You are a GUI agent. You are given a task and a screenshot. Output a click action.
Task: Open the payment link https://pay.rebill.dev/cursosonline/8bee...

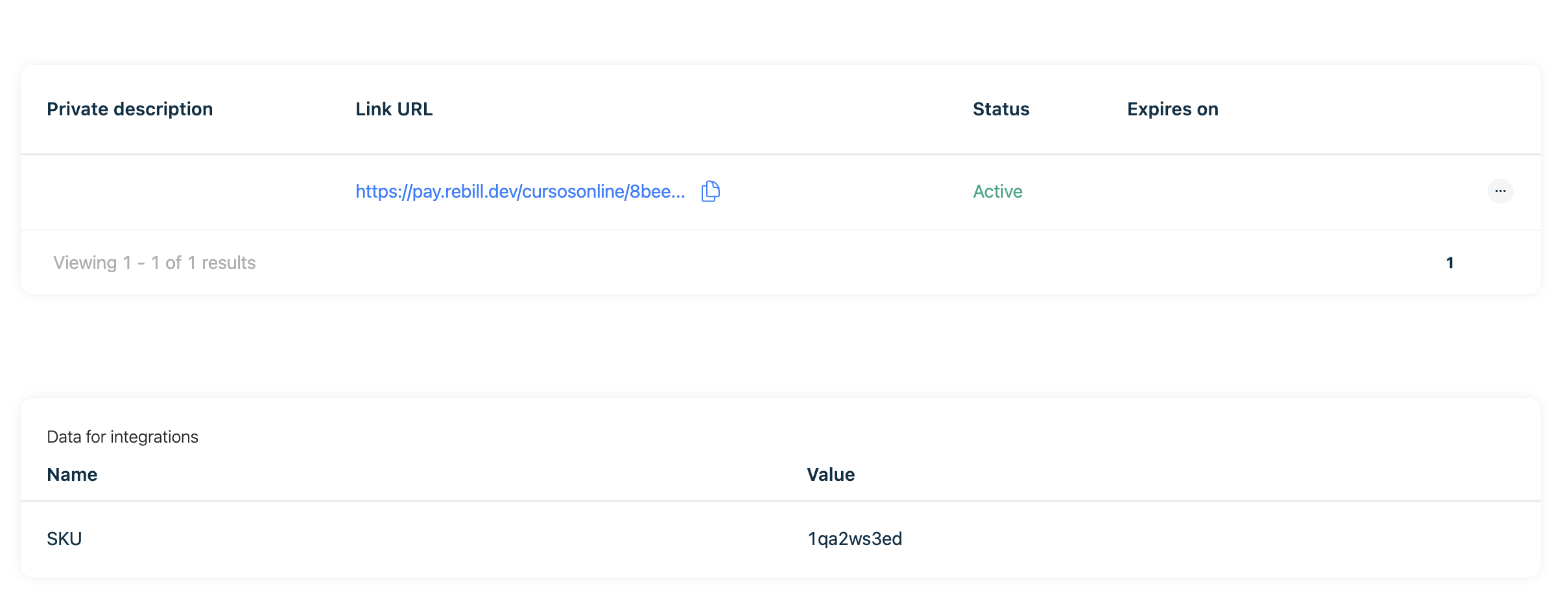(519, 191)
